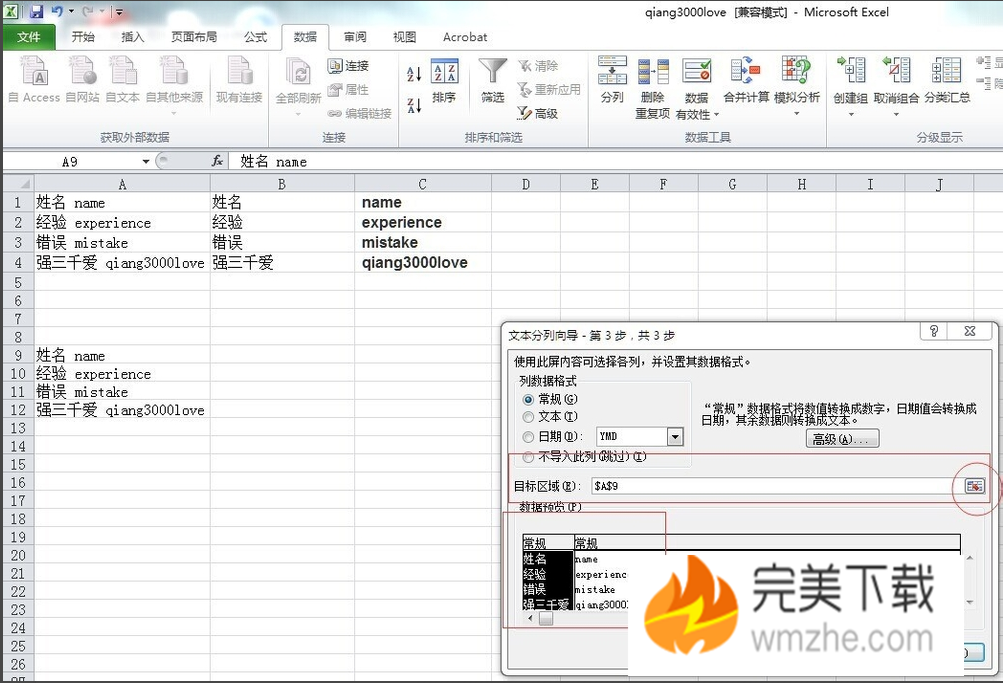Click preview horizontal scrollbar thumb

tap(546, 618)
